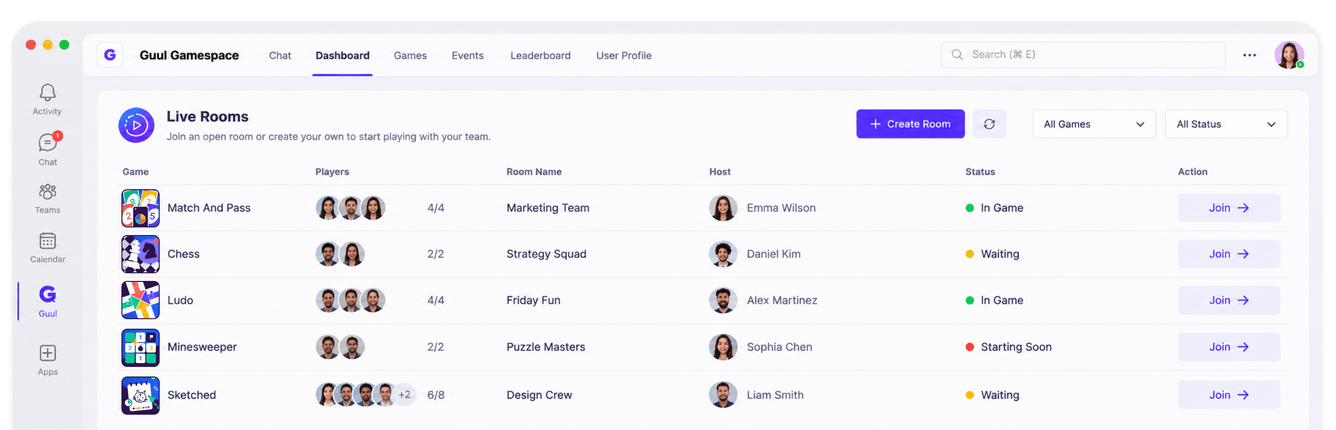Click the Sketched game name

pos(192,395)
